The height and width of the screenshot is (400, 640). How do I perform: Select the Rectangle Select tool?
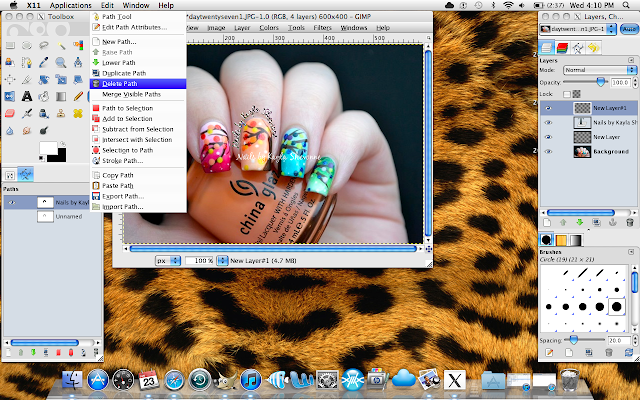click(x=10, y=45)
